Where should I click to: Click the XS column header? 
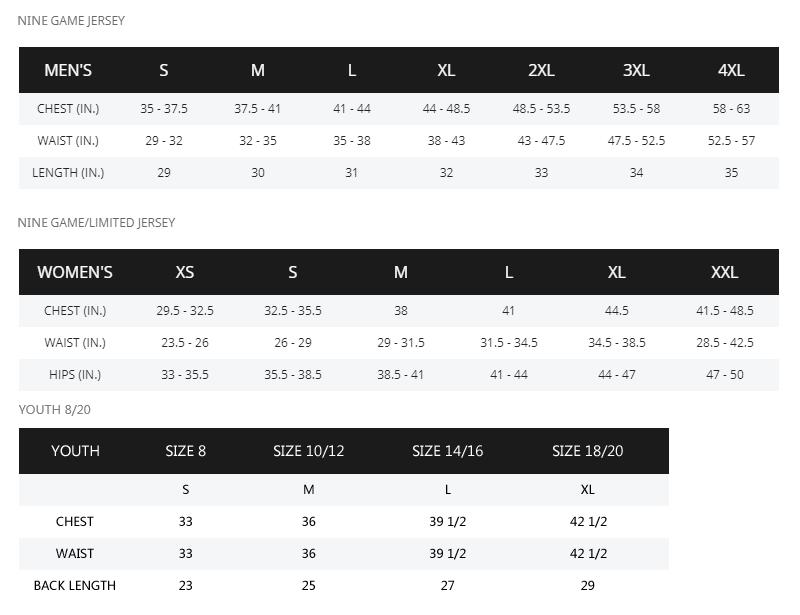pyautogui.click(x=185, y=272)
